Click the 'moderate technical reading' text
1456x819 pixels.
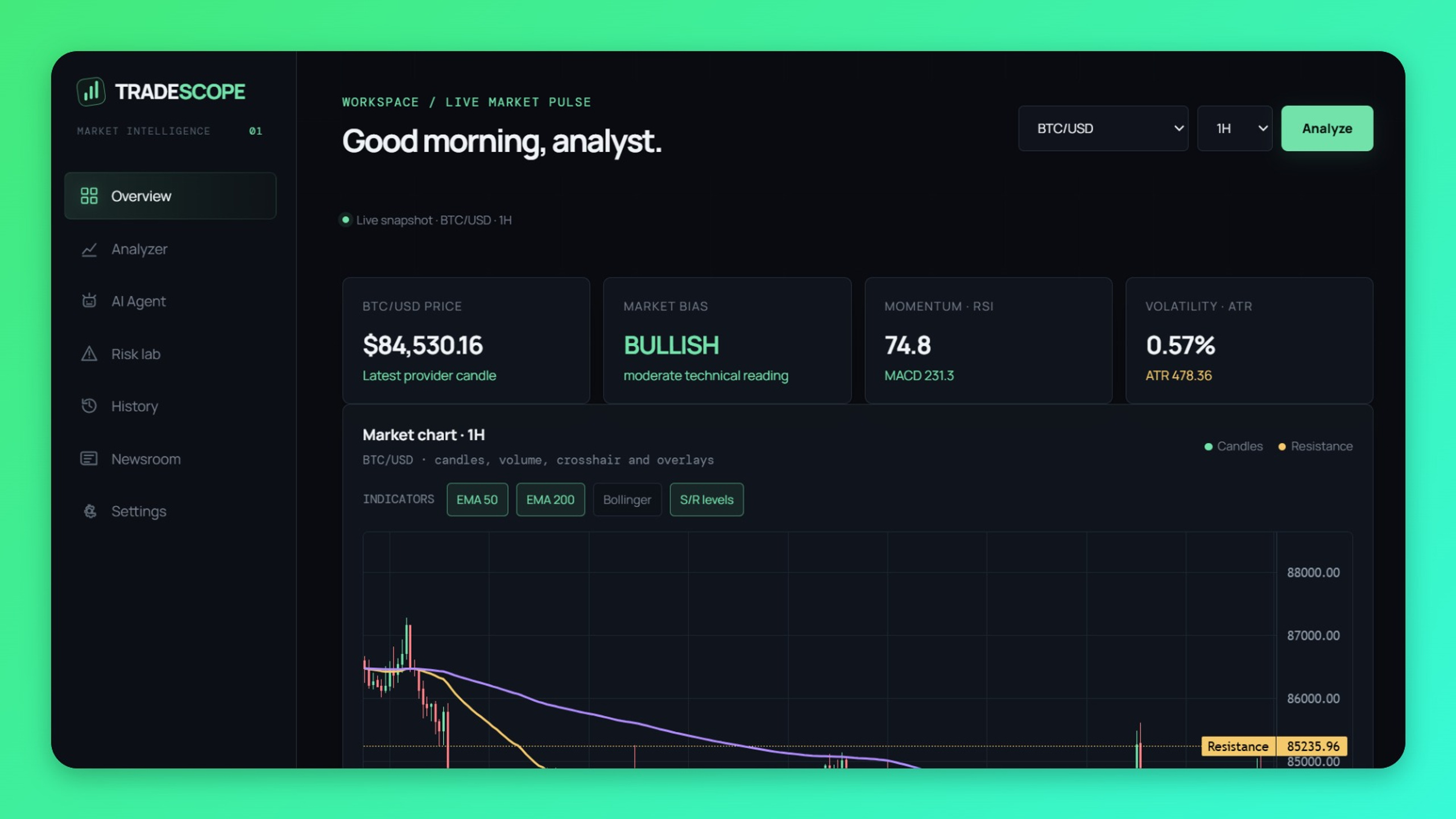(x=706, y=375)
